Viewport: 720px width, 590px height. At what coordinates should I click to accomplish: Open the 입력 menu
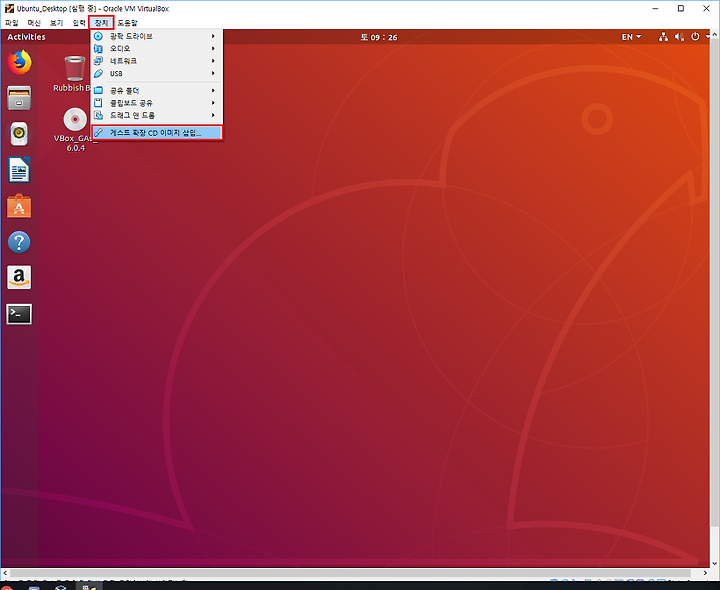79,22
